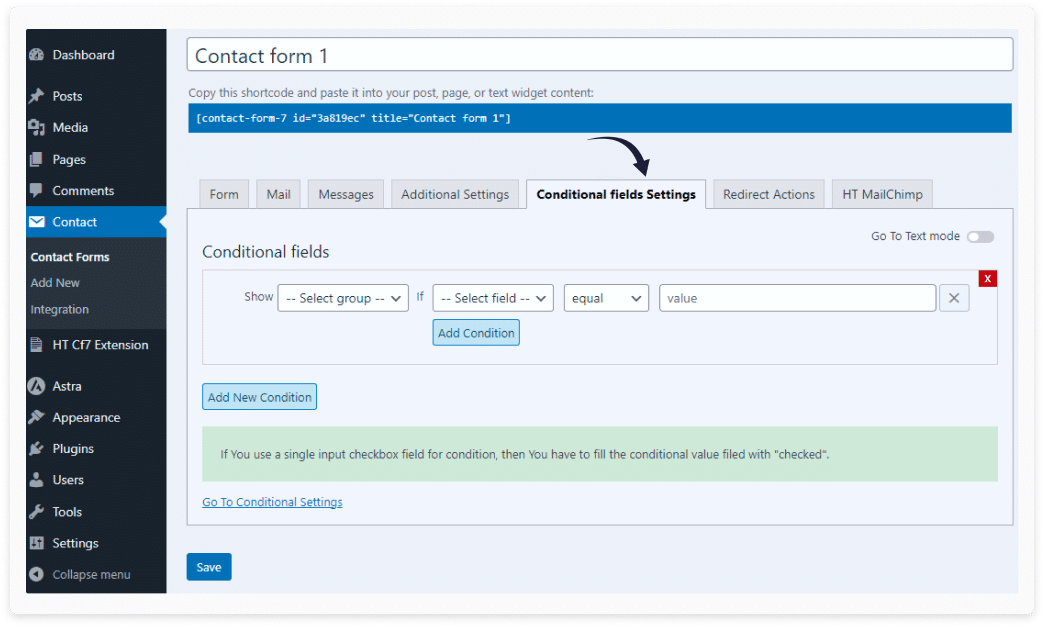Open Media via its sidebar icon
The height and width of the screenshot is (627, 1044).
point(37,128)
